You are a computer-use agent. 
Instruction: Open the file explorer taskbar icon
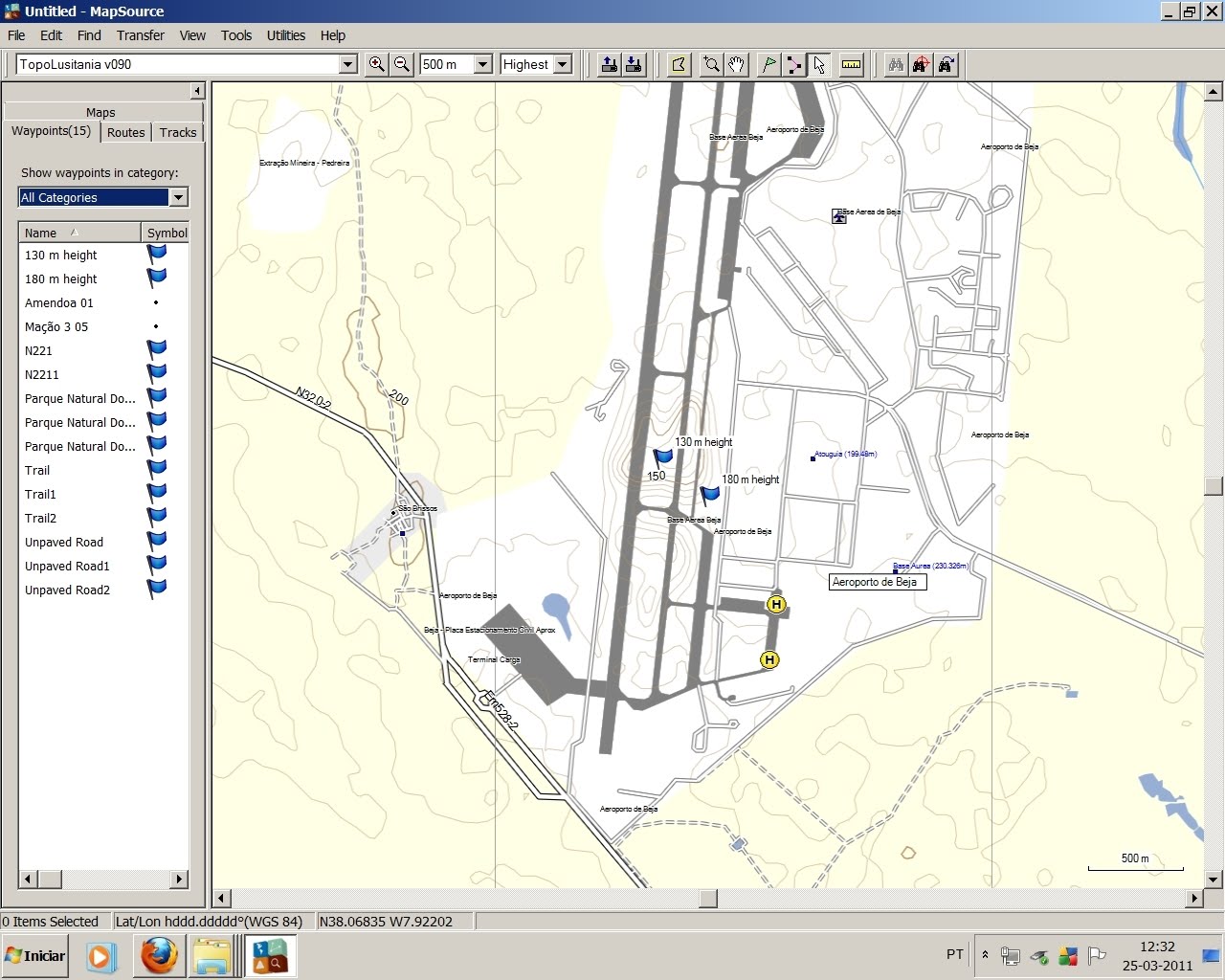tap(212, 955)
